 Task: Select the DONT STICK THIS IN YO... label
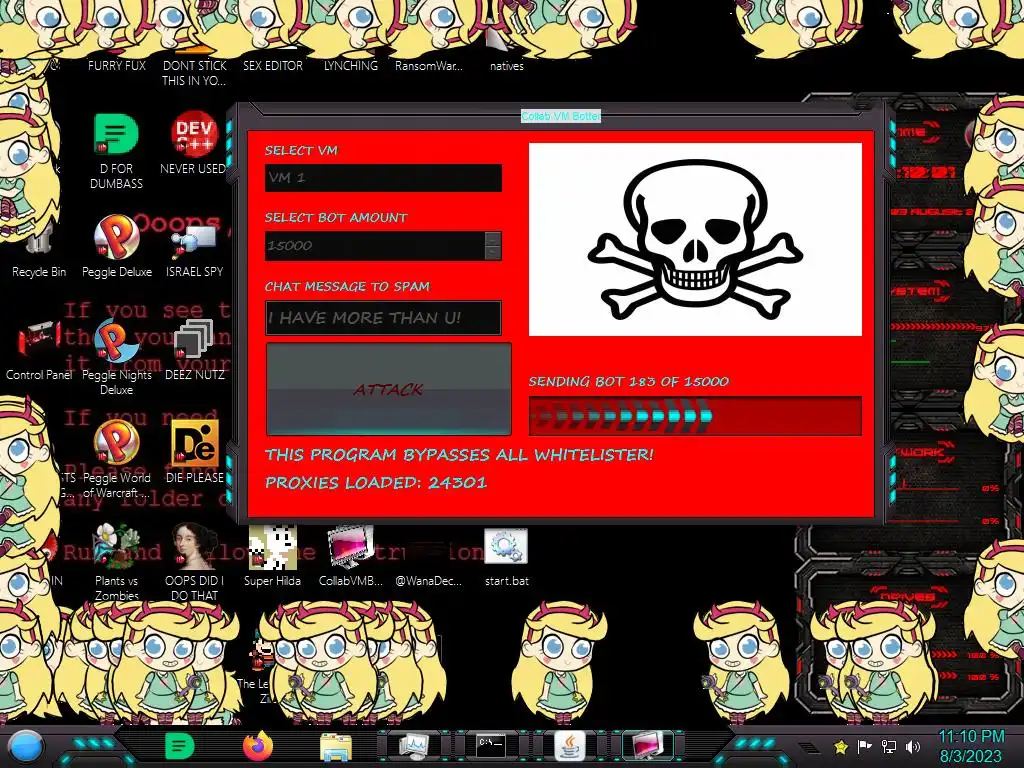[x=195, y=73]
